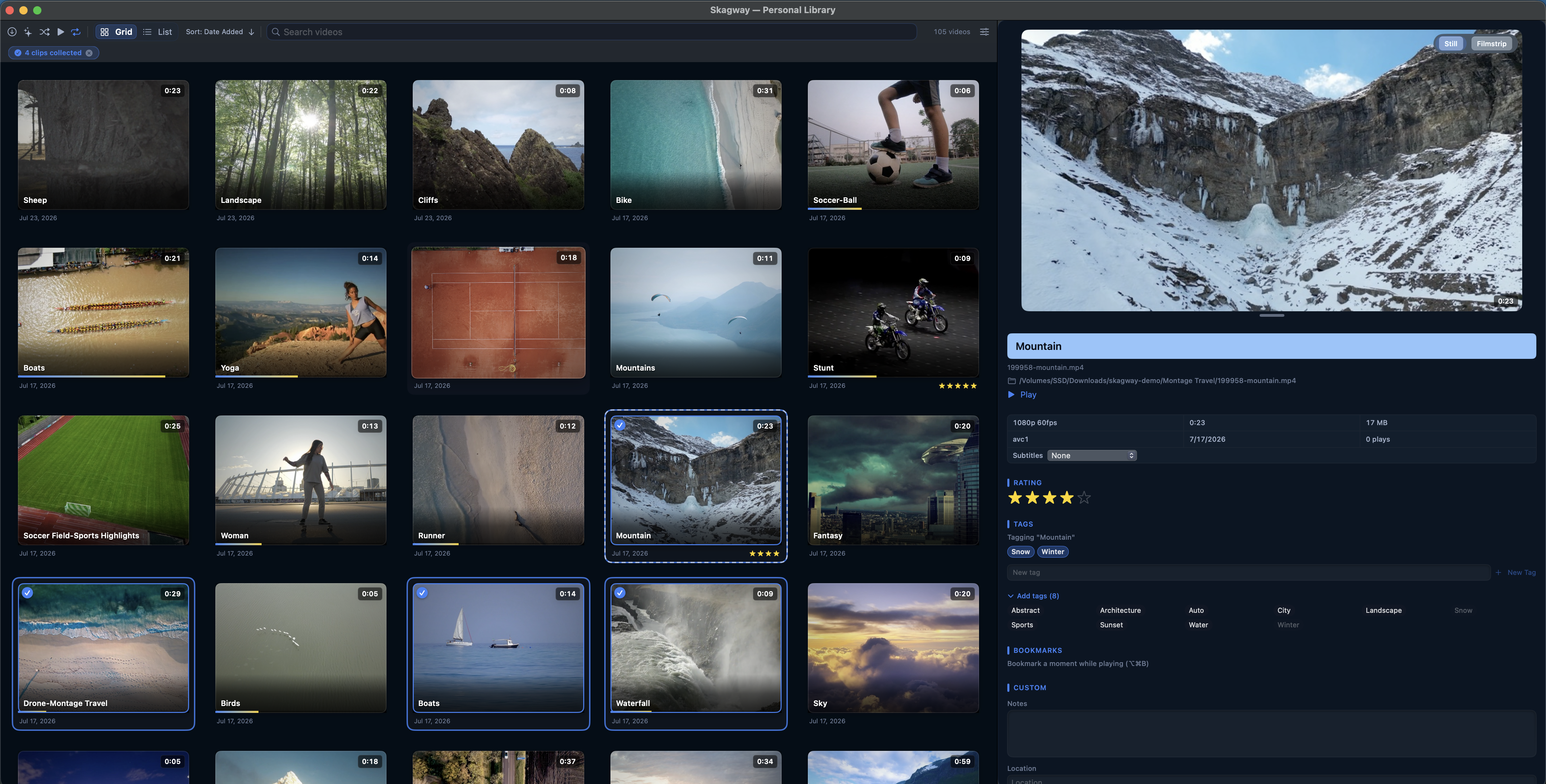This screenshot has height=784, width=1546.
Task: Select the Soccer Field-Sports Highlights thumbnail
Action: coord(103,480)
